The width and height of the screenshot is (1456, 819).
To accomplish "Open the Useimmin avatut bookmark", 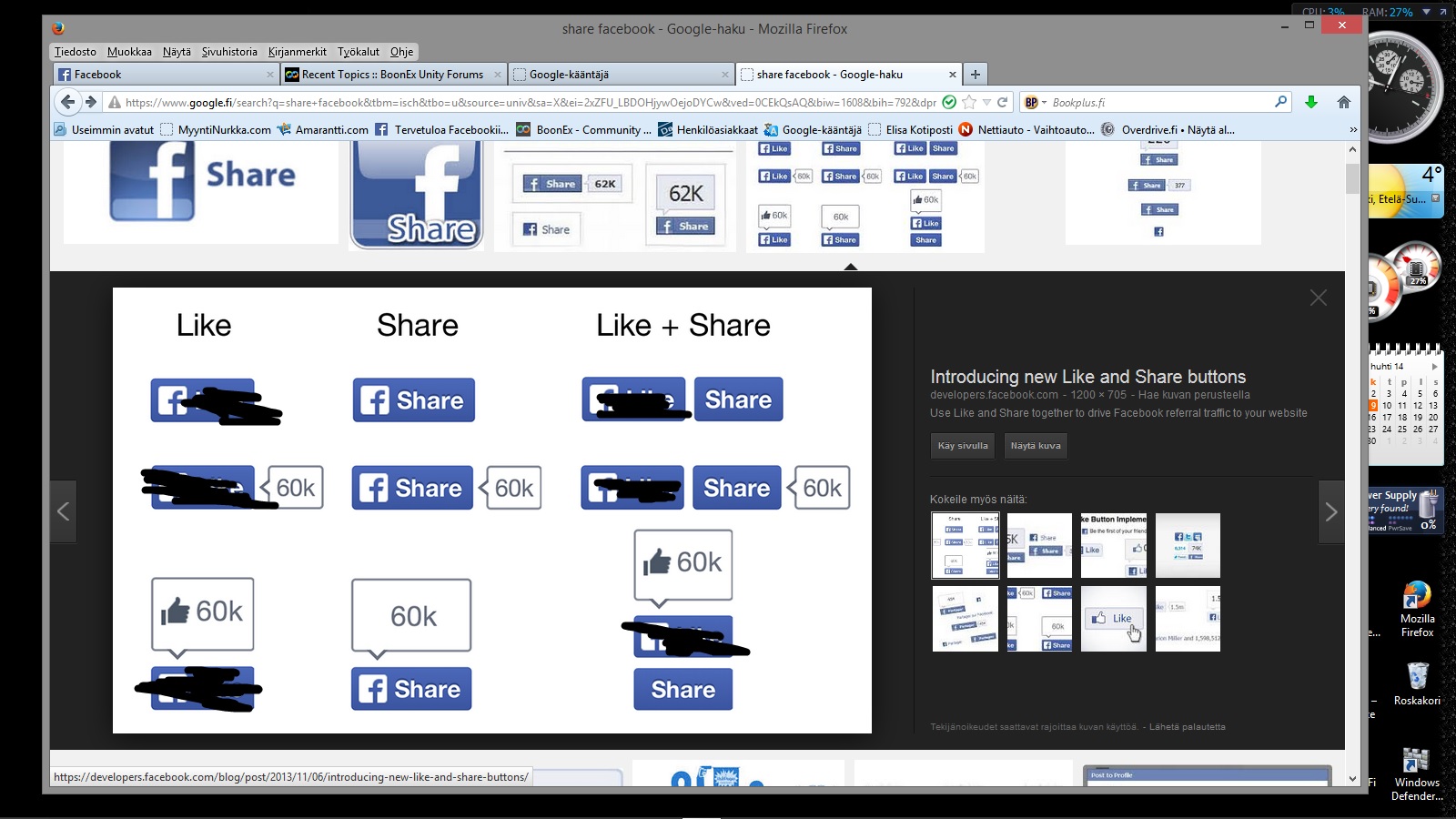I will tap(104, 129).
